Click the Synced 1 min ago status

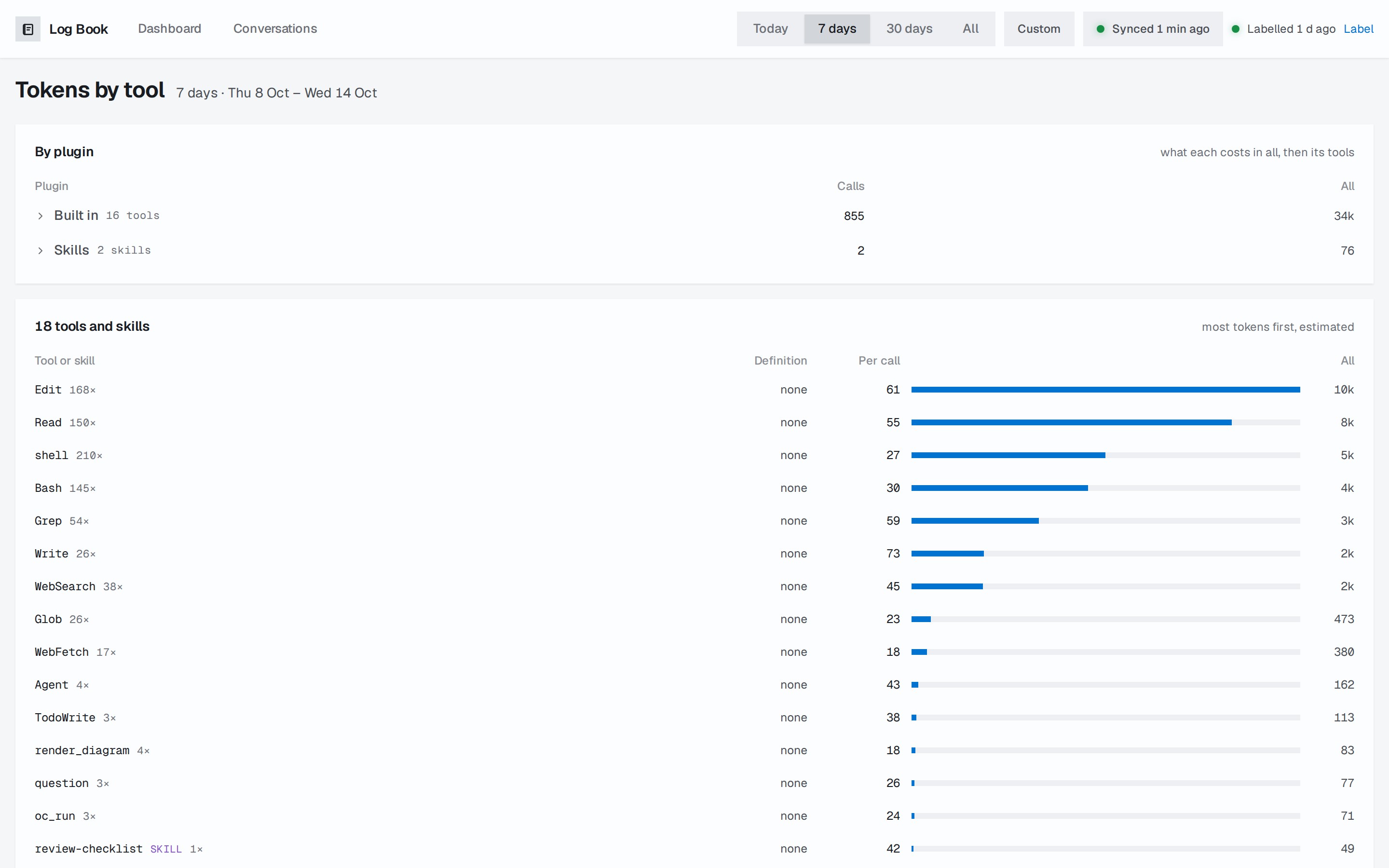(1153, 29)
